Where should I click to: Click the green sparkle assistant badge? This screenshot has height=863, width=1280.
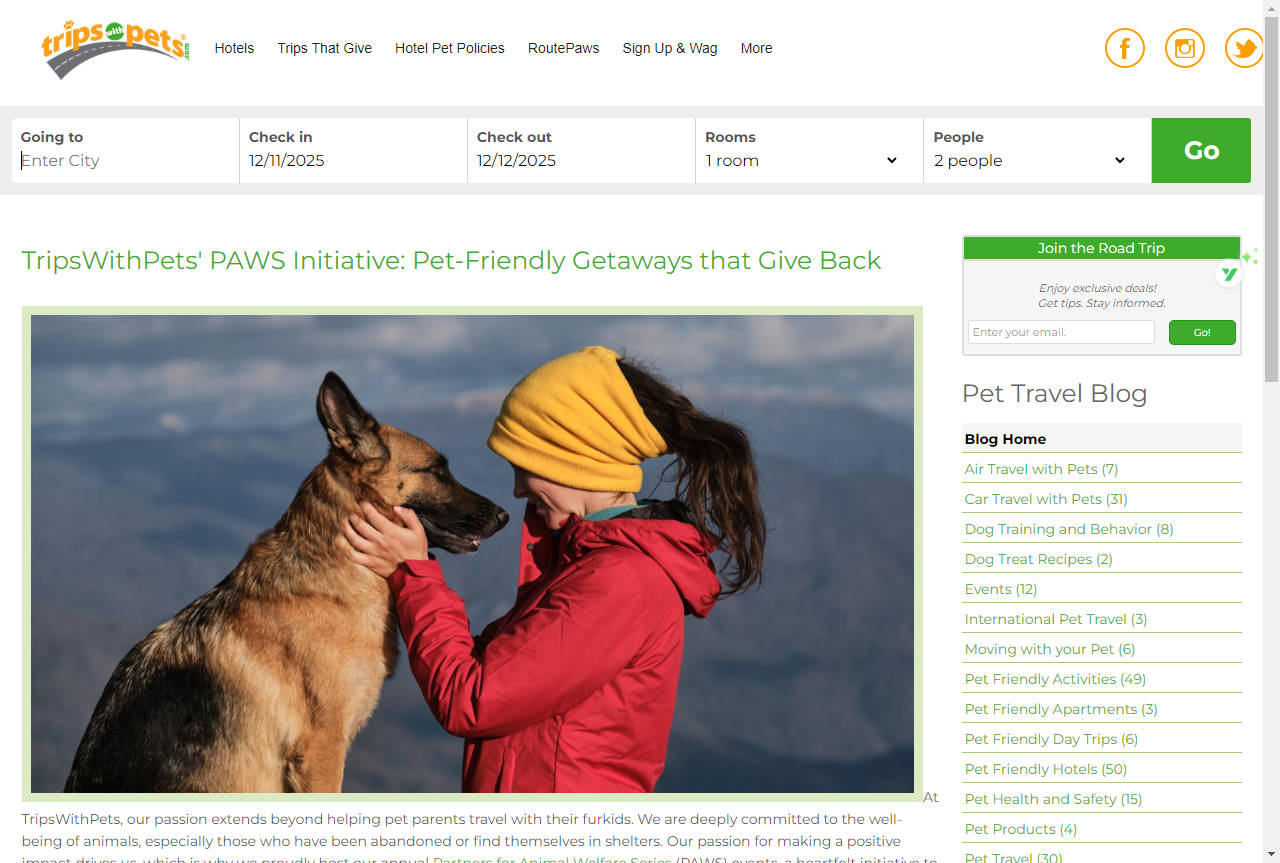(x=1231, y=271)
